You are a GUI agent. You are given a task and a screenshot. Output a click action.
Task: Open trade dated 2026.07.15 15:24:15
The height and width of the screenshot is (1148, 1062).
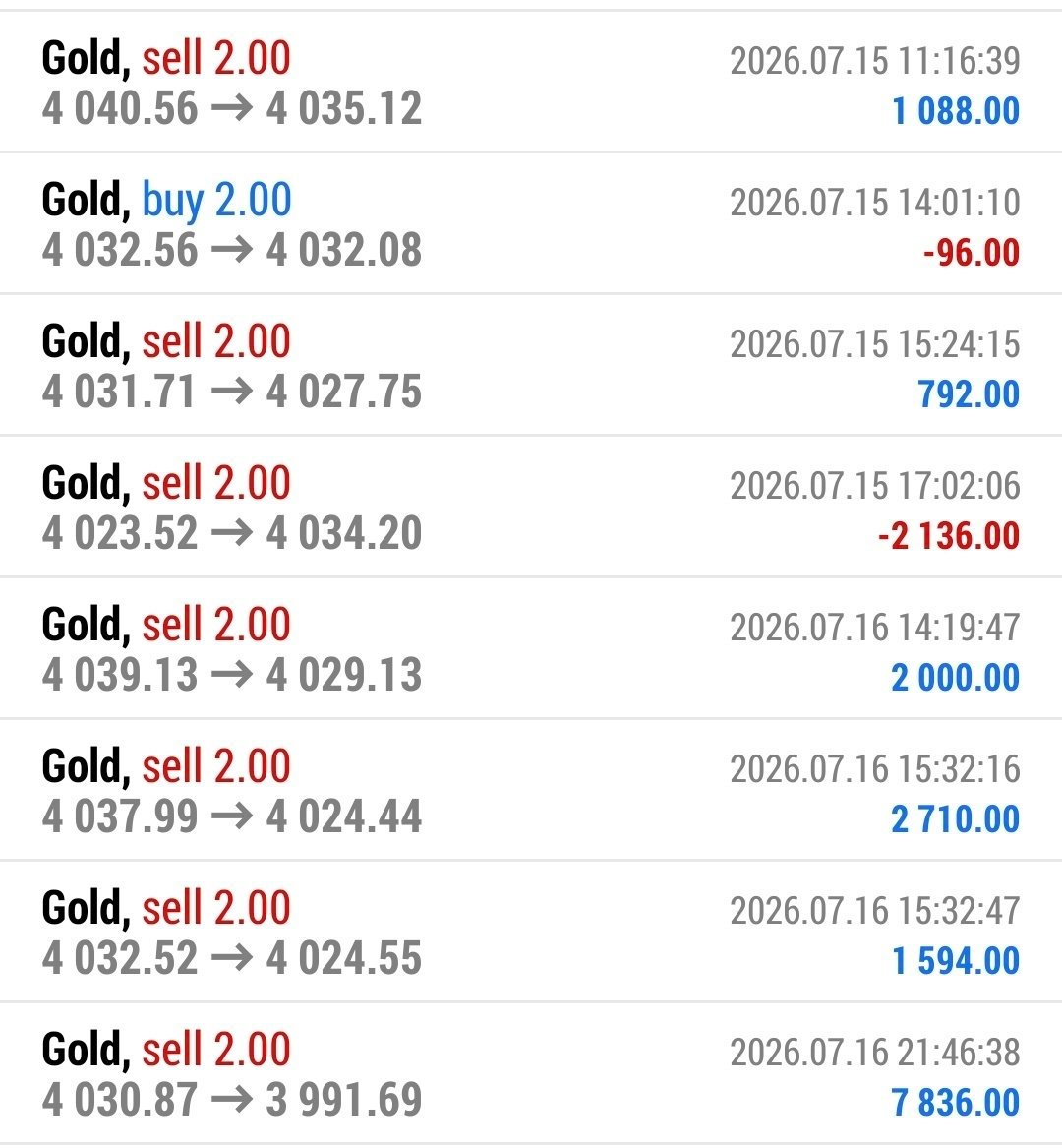531,365
